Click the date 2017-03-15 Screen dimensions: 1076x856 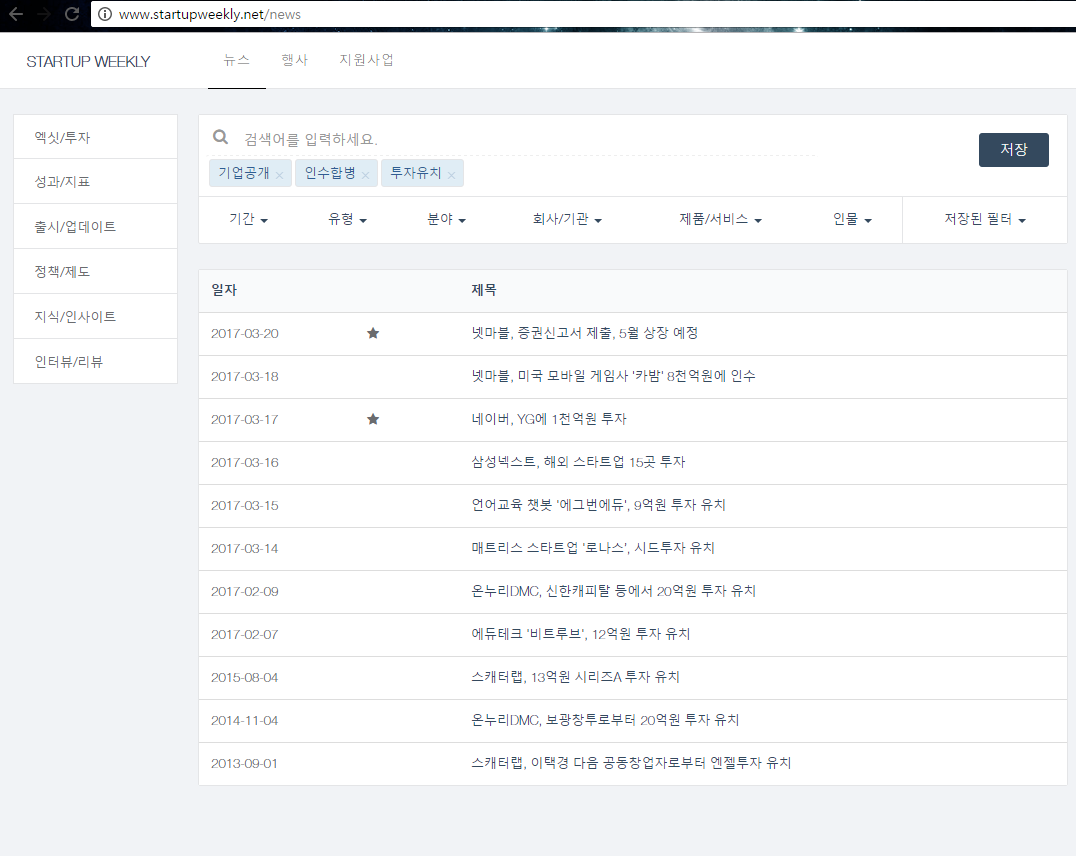coord(245,505)
